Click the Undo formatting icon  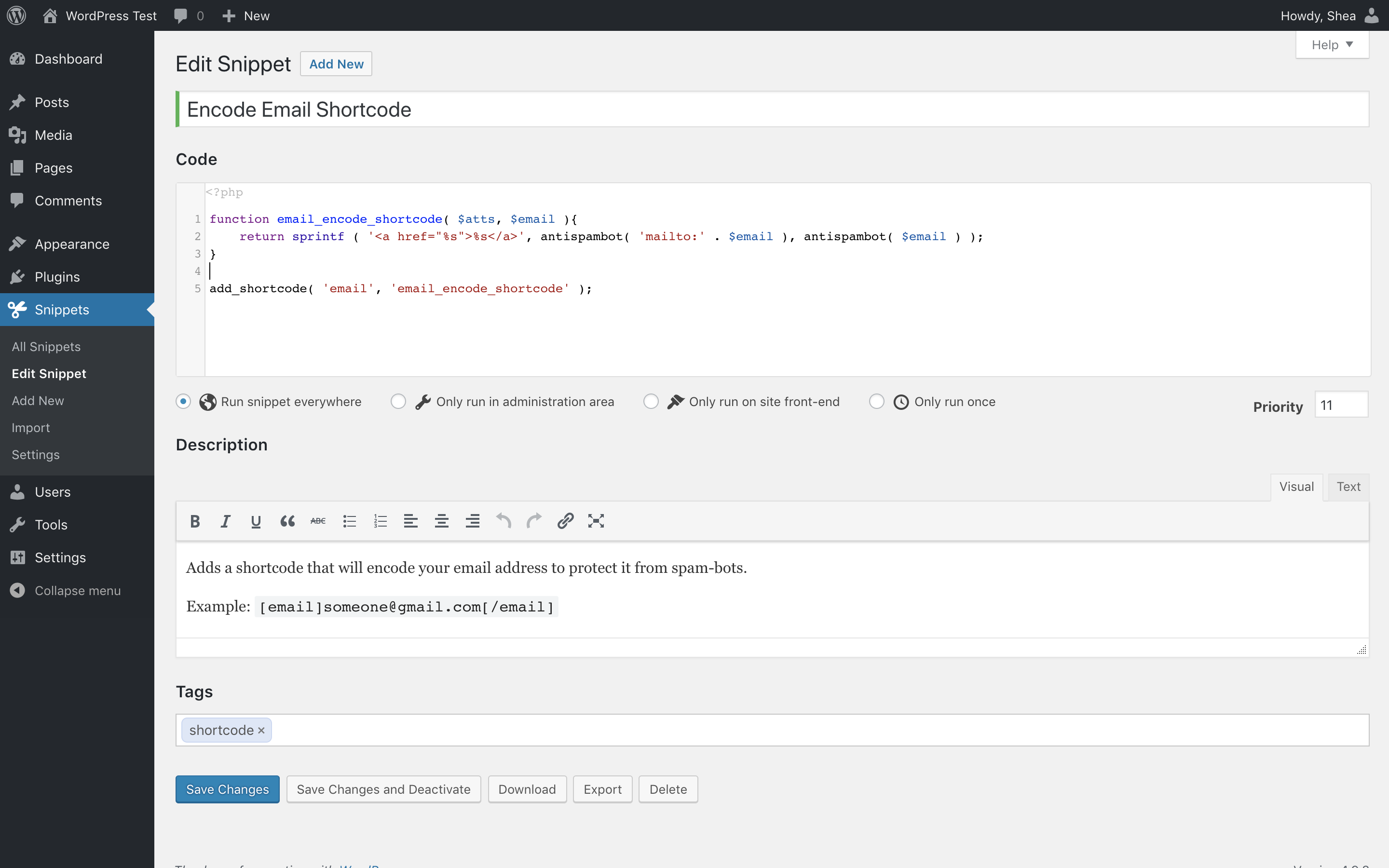point(504,521)
